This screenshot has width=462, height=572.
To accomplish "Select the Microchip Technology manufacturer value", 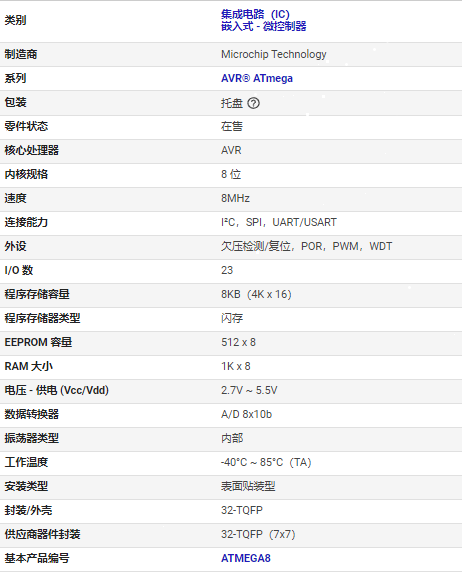I will [x=274, y=54].
